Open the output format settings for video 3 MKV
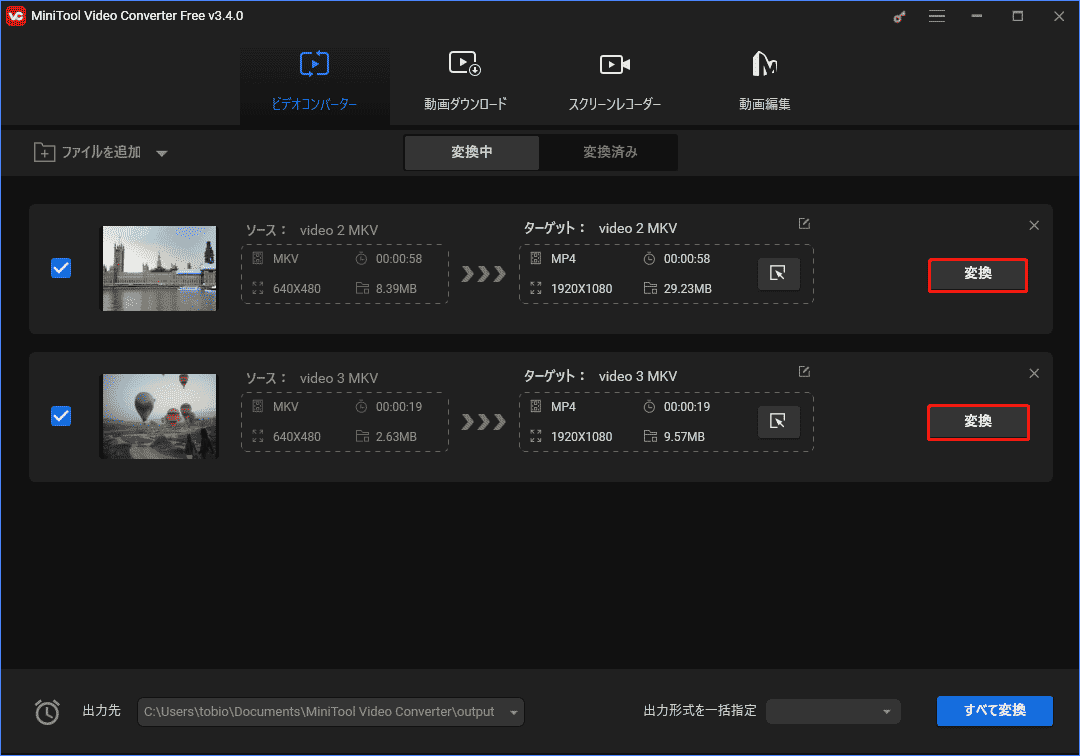1080x756 pixels. point(778,421)
